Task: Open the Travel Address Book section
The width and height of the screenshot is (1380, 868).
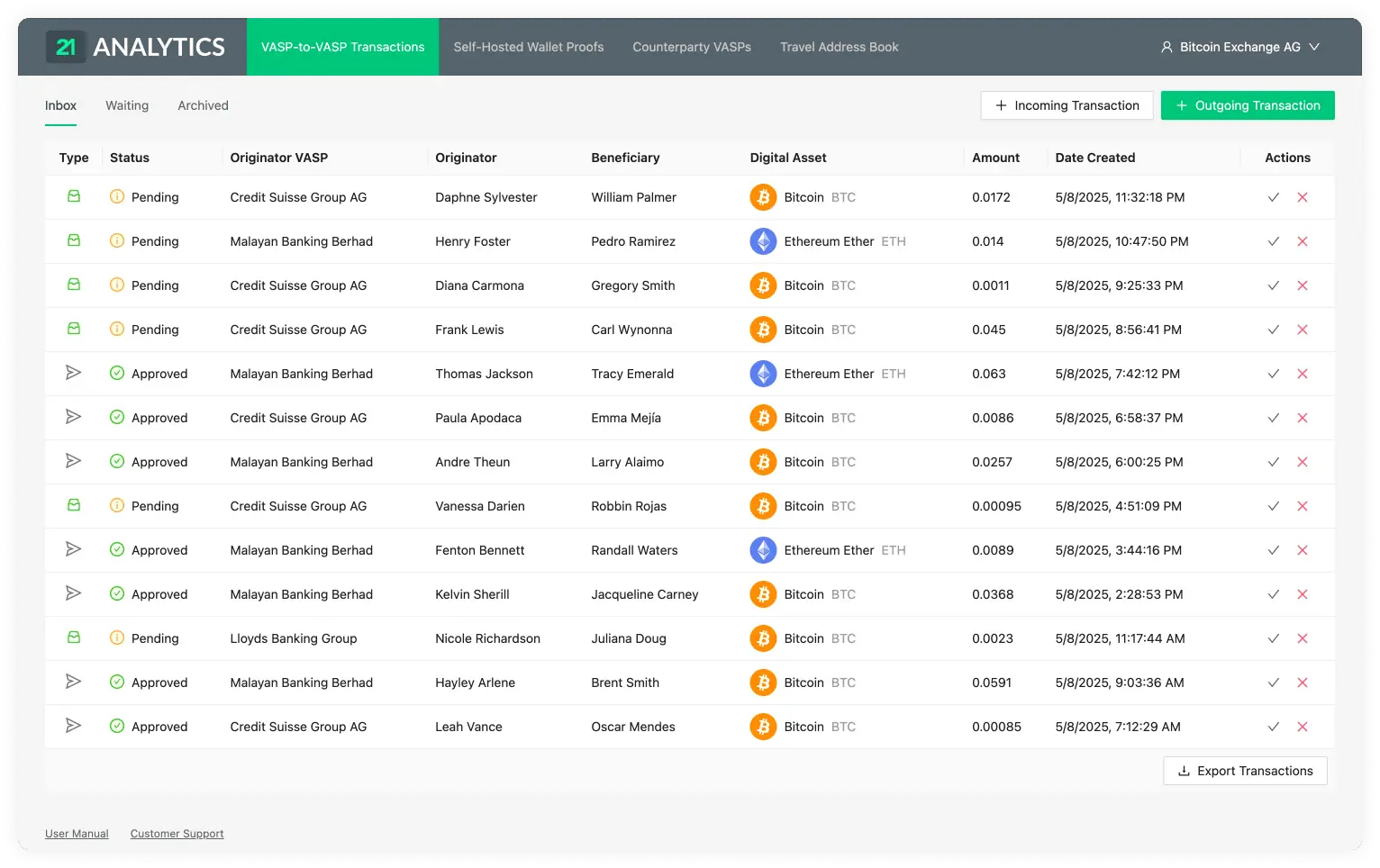Action: (839, 47)
